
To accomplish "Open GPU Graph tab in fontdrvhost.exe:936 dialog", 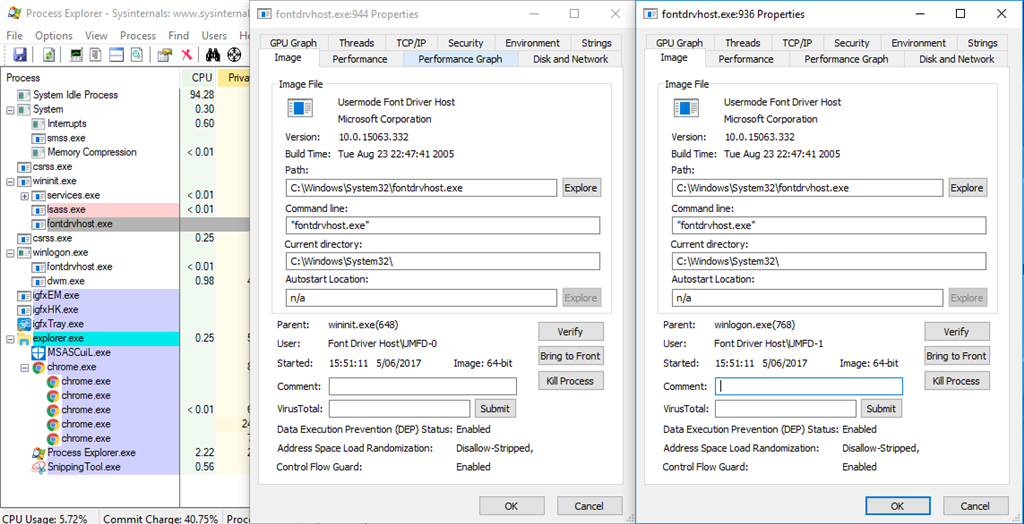I will point(679,42).
